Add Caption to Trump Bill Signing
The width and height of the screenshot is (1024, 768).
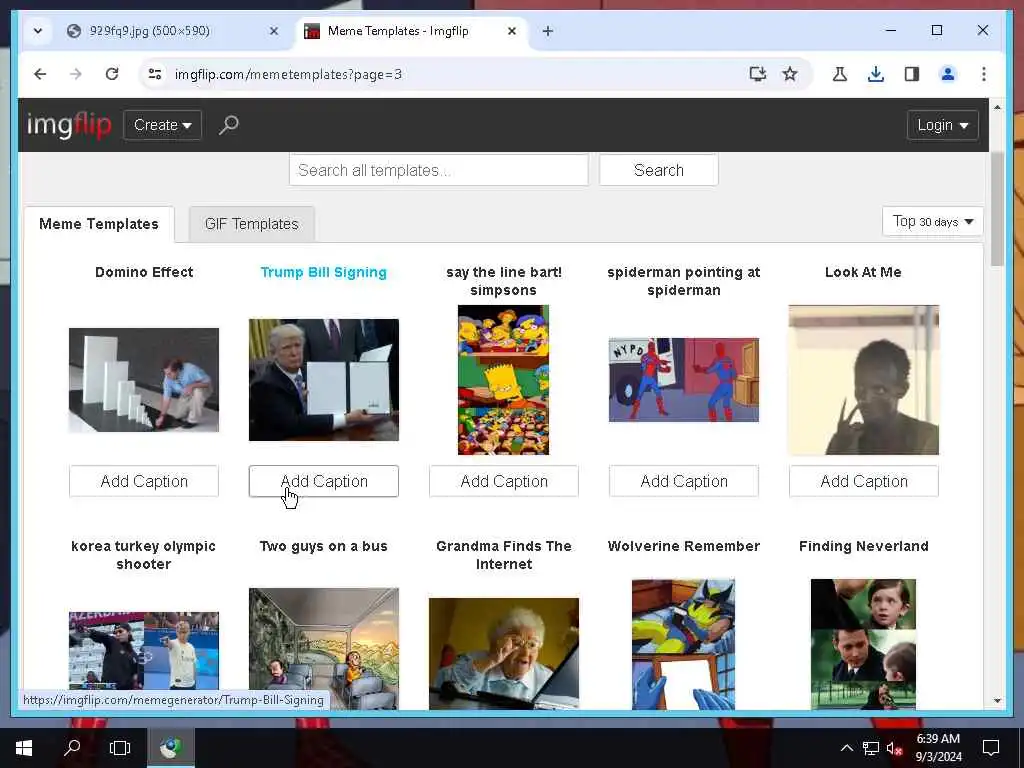click(323, 481)
